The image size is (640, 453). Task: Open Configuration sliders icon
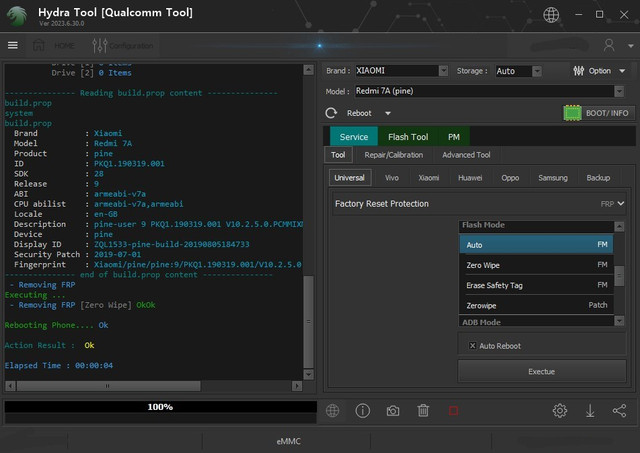[x=100, y=45]
